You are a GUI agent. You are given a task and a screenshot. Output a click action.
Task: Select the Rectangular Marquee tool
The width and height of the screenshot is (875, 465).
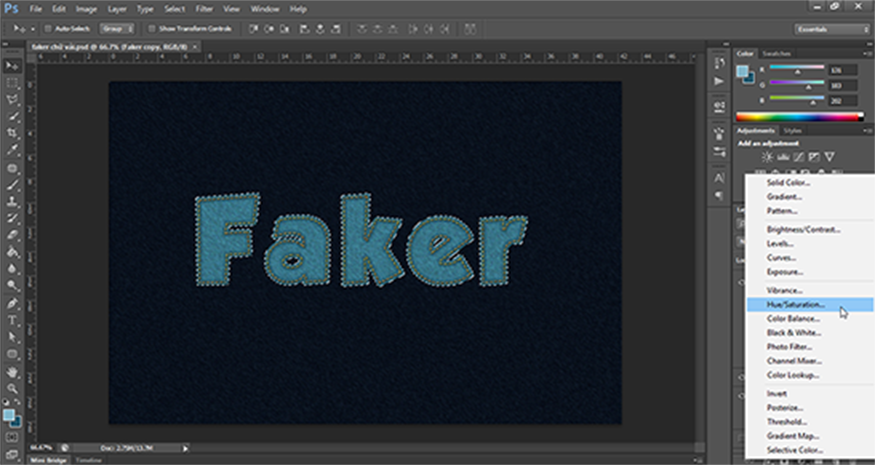click(12, 82)
